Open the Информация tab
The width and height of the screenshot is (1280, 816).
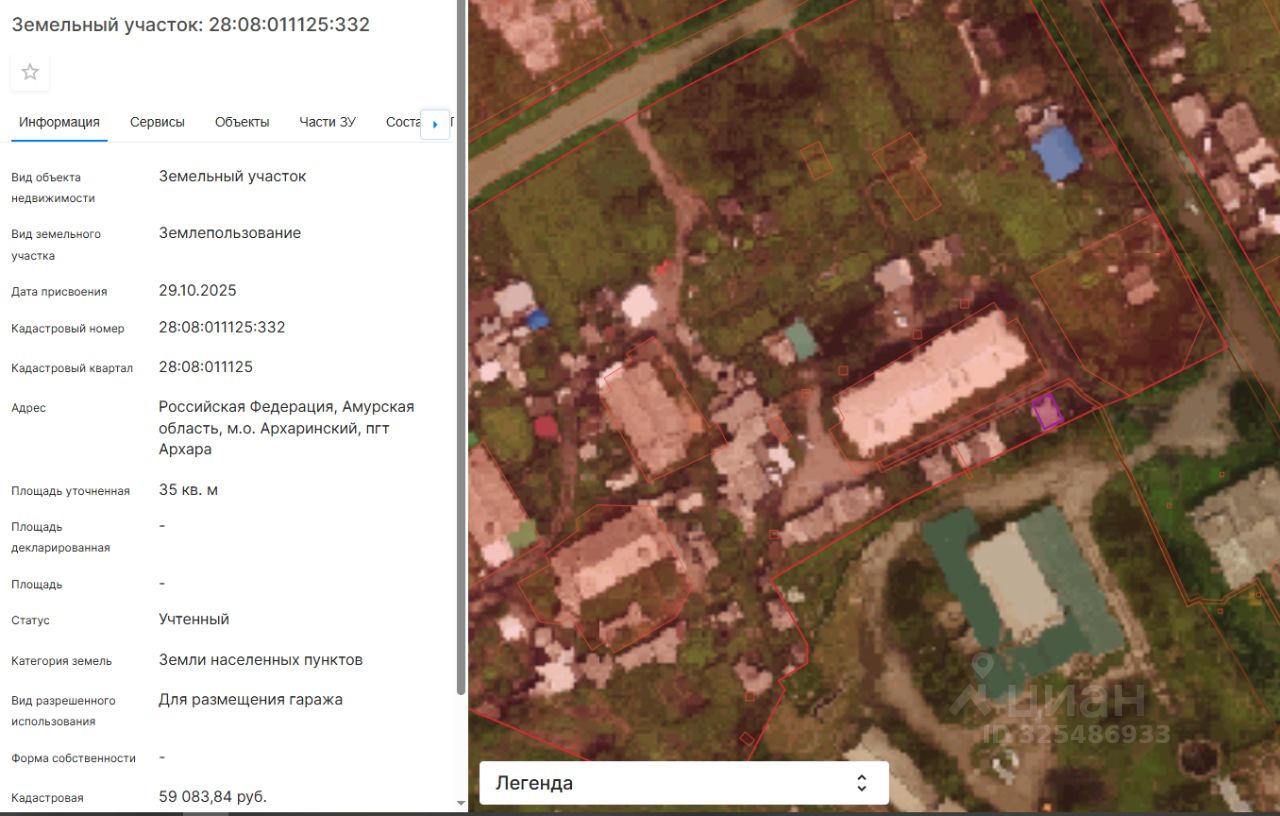pyautogui.click(x=59, y=122)
